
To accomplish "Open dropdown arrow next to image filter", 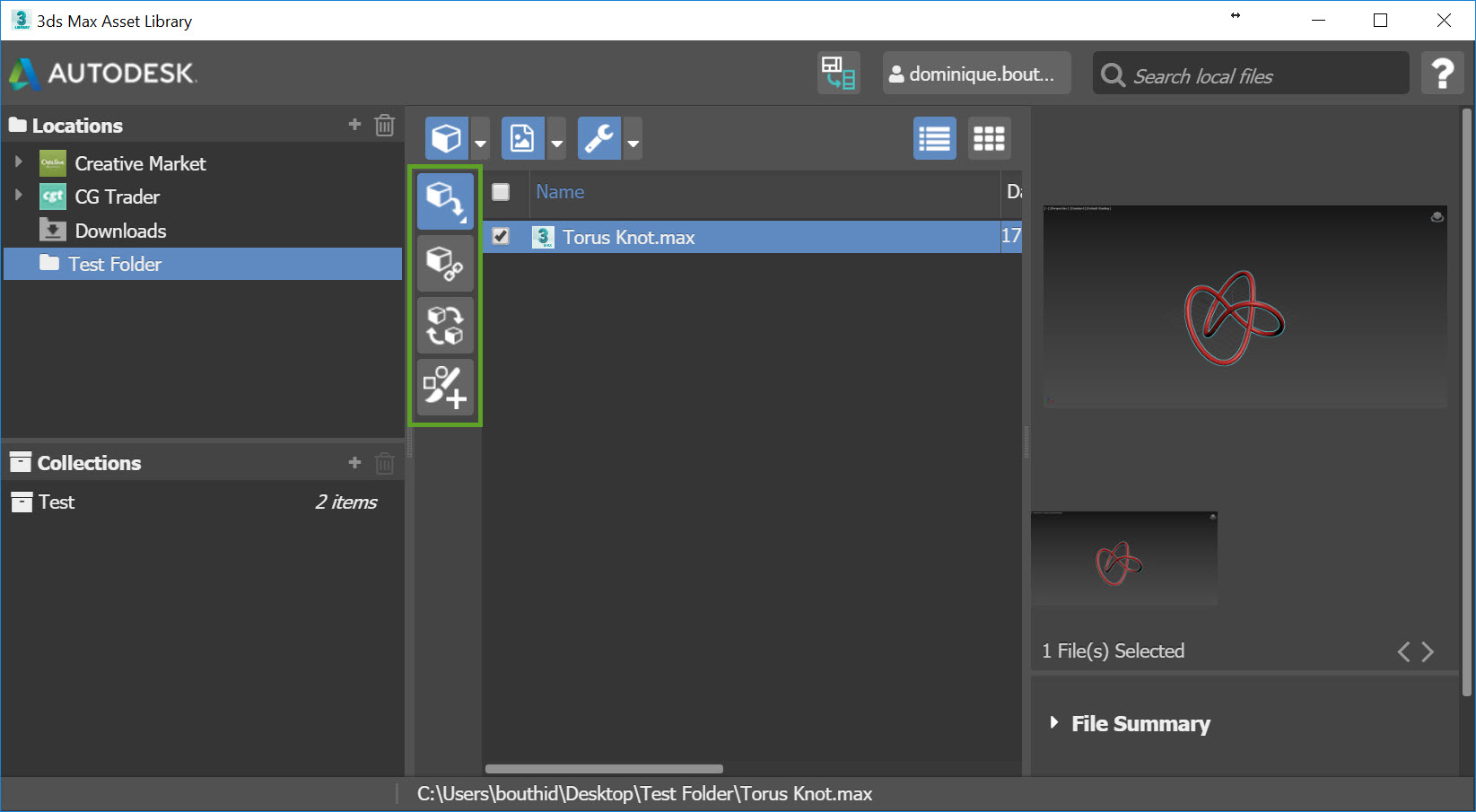I will [x=556, y=139].
